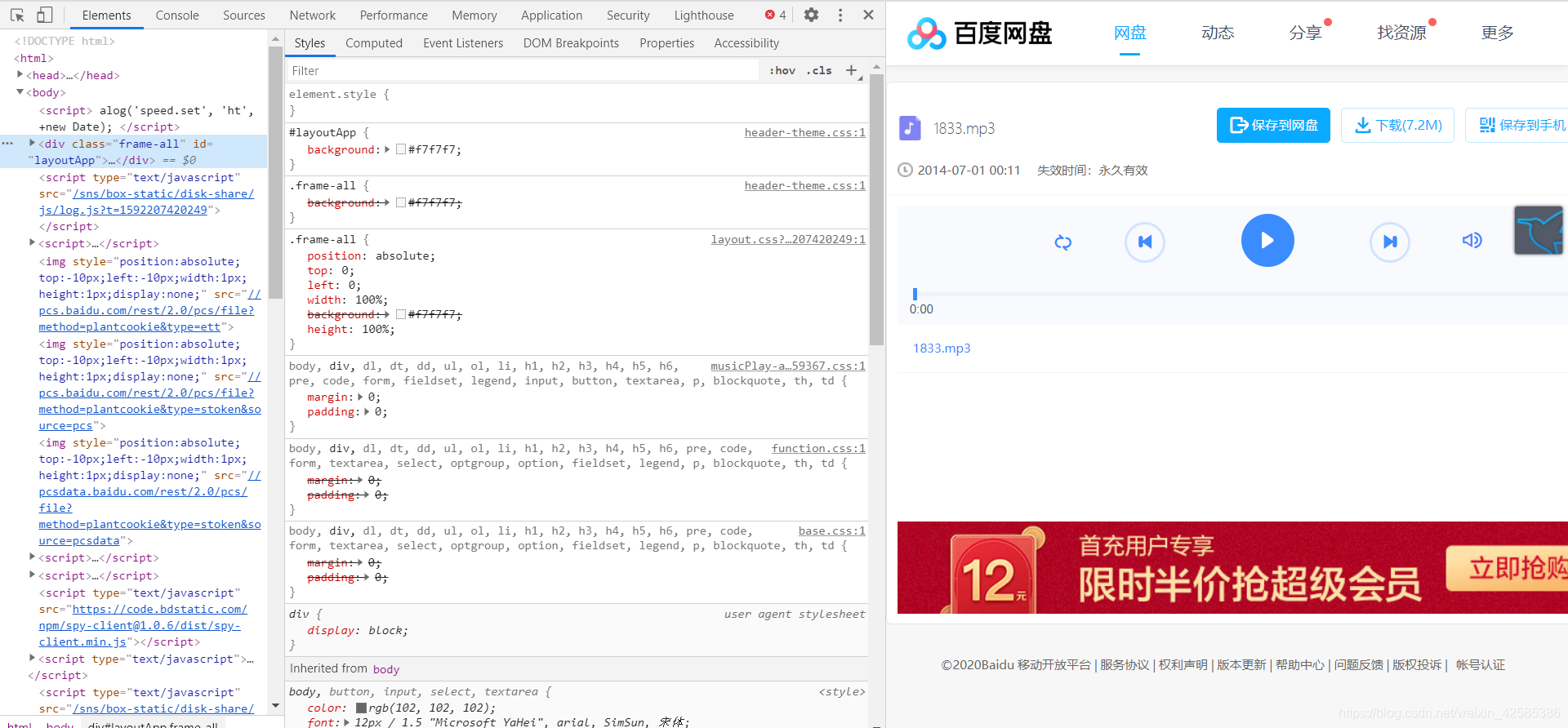Close the DevTools panel
Viewport: 1568px width, 728px height.
pyautogui.click(x=869, y=15)
